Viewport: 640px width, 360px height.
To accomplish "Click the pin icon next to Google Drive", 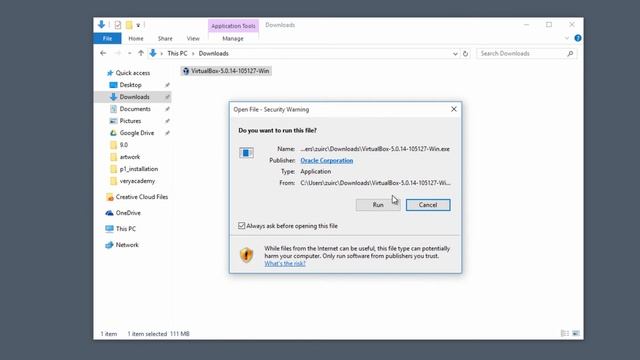I will tap(167, 133).
